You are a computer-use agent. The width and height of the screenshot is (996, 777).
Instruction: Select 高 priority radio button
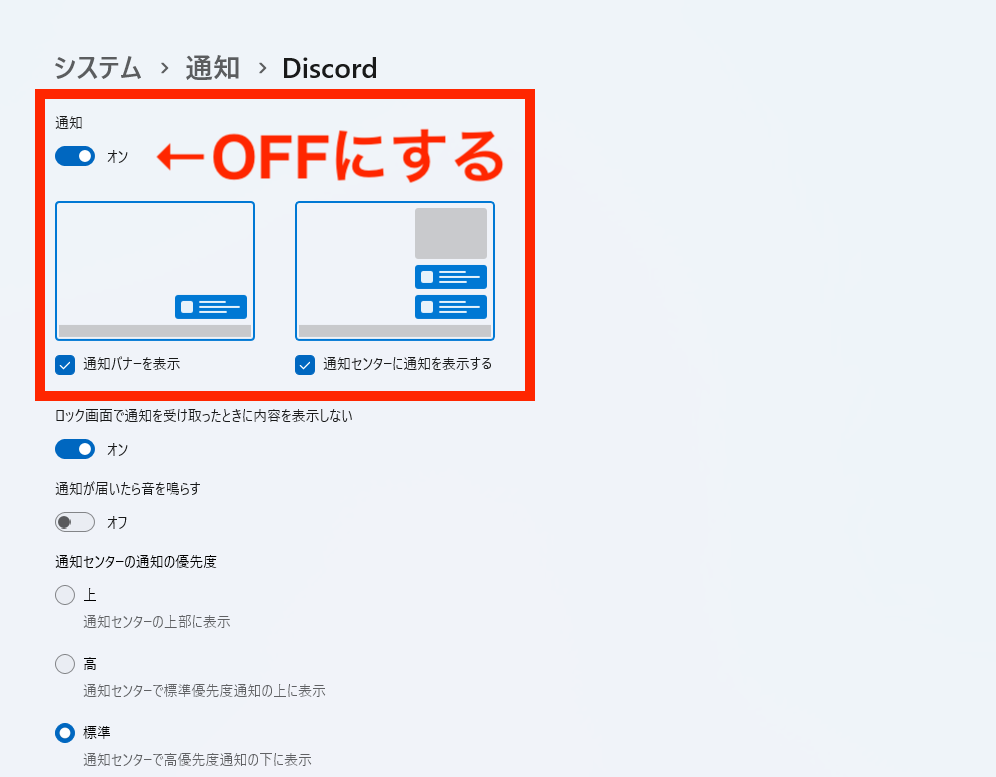pyautogui.click(x=65, y=664)
